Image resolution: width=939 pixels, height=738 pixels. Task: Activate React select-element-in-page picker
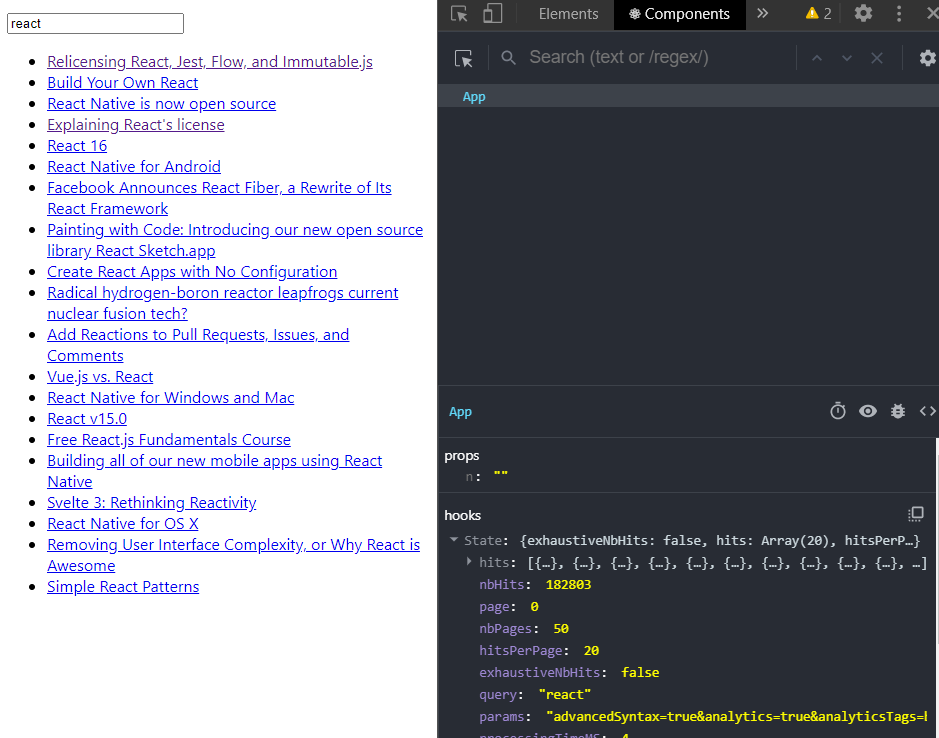pyautogui.click(x=464, y=58)
